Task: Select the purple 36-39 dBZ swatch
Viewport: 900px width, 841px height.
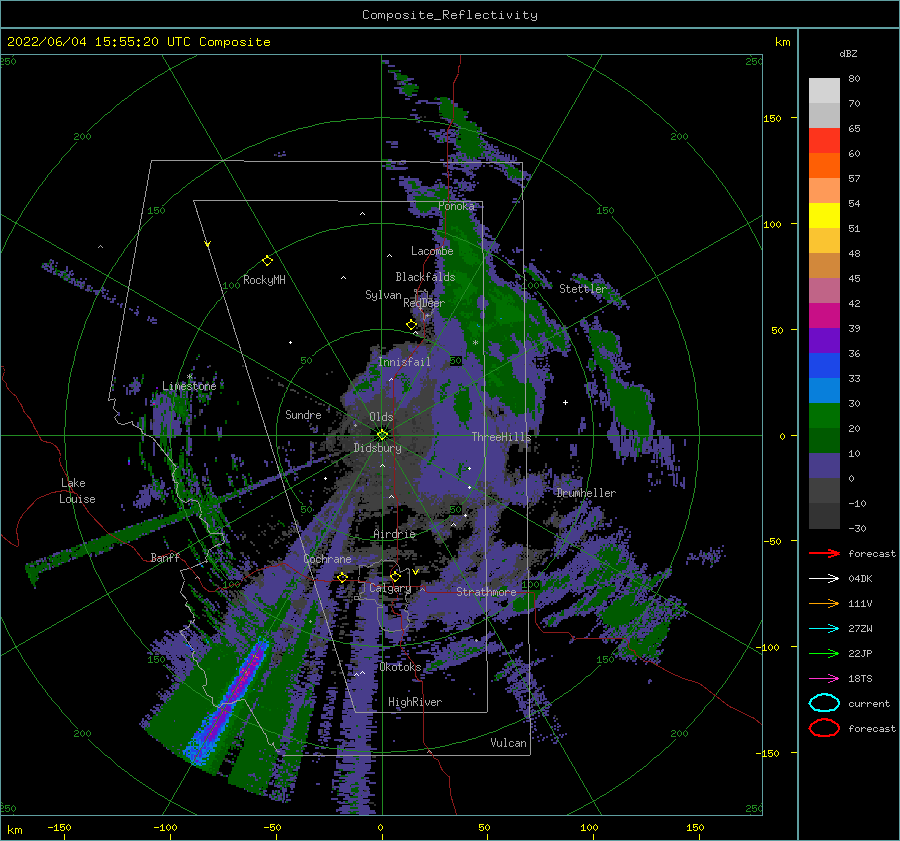Action: pos(824,341)
